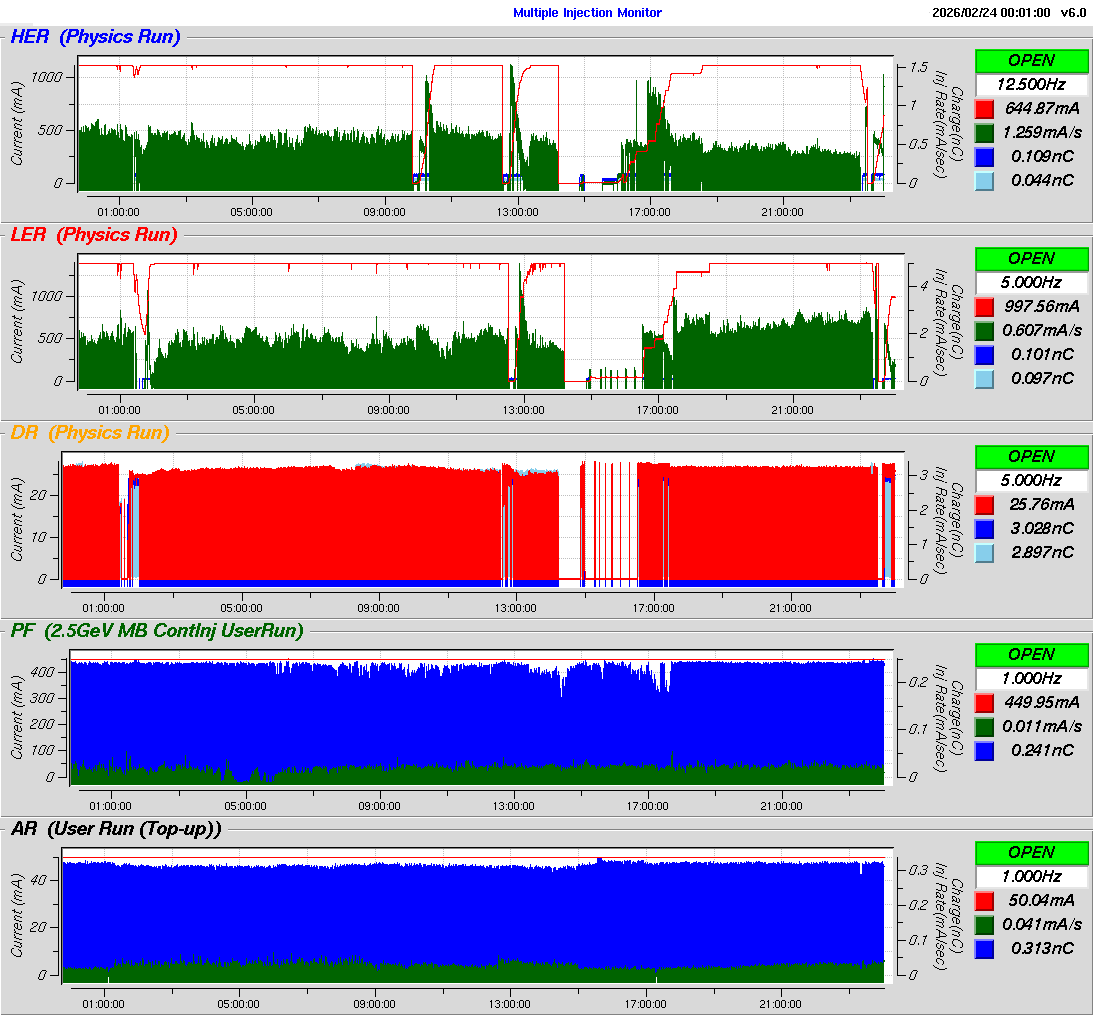Viewport: 1093px width, 1015px height.
Task: Click the PF OPEN status button
Action: [x=1031, y=655]
